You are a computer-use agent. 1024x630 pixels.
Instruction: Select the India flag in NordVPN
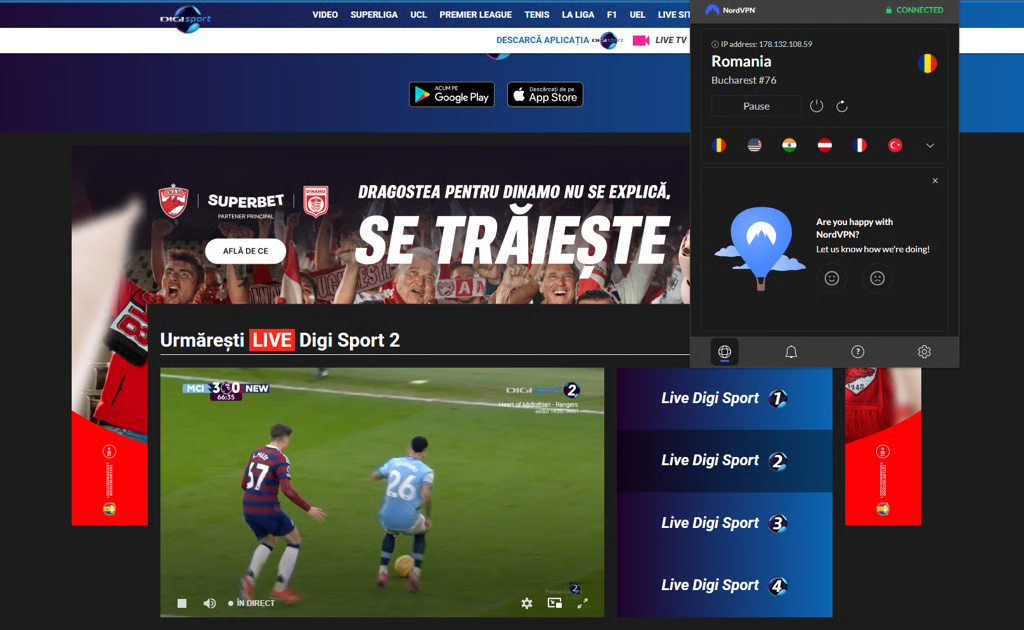coord(790,145)
